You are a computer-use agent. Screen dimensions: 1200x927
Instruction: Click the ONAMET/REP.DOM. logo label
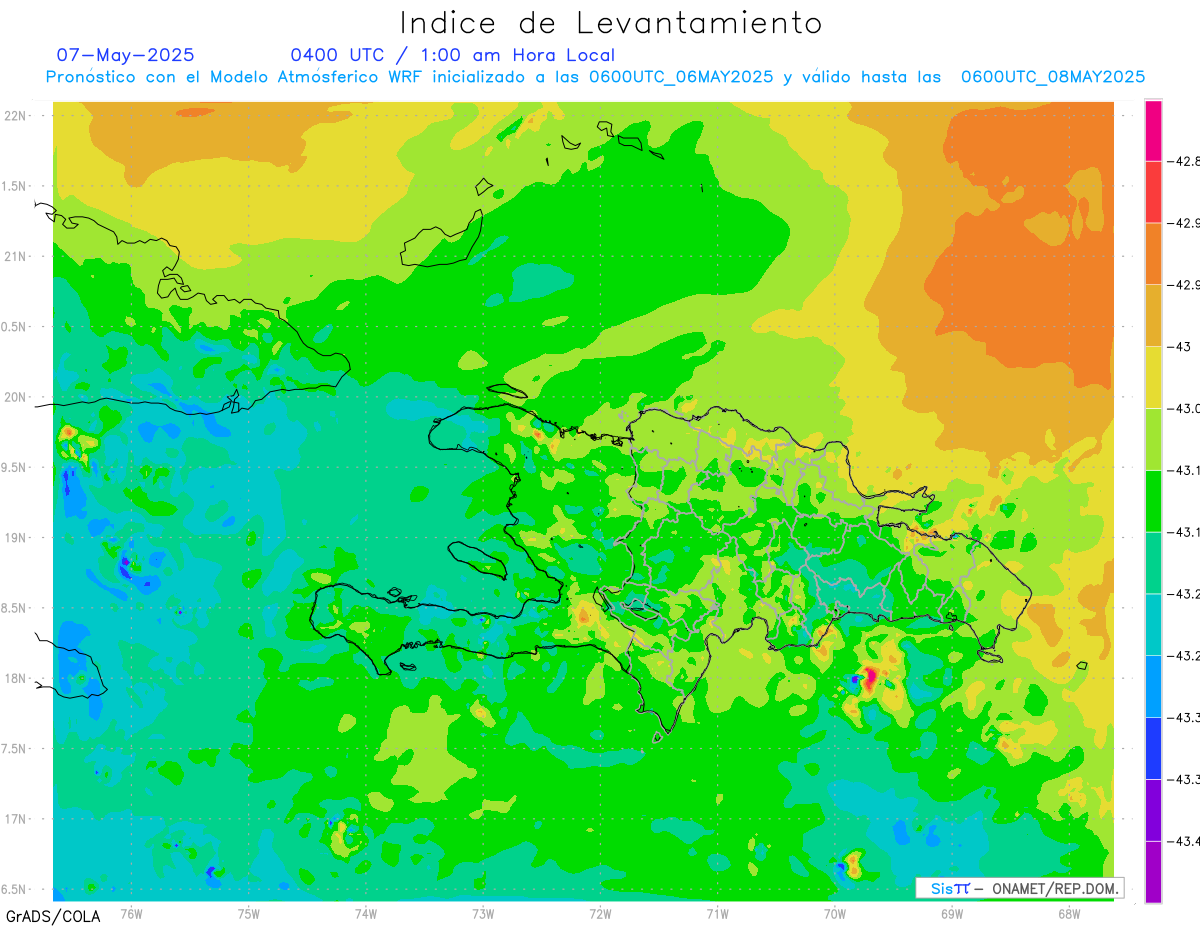[x=1019, y=888]
